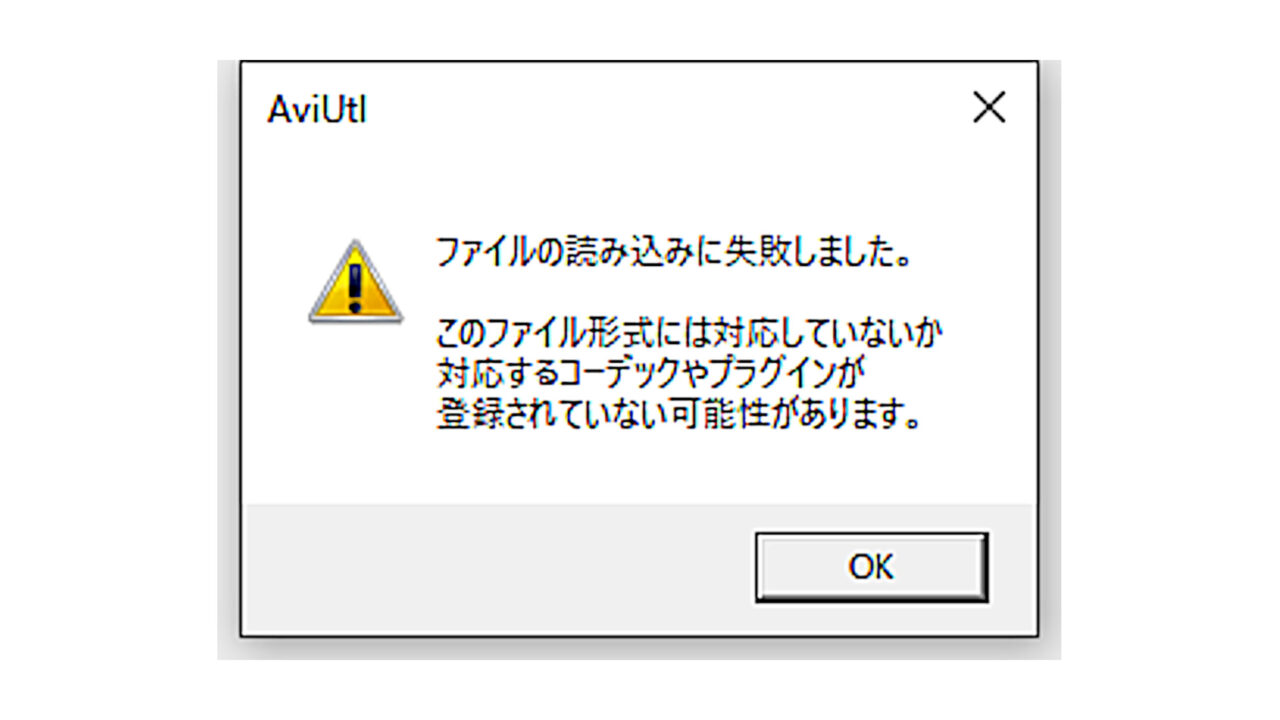The width and height of the screenshot is (1280, 720).
Task: Click the line 登録されていない可能性があります。
Action: tap(678, 415)
